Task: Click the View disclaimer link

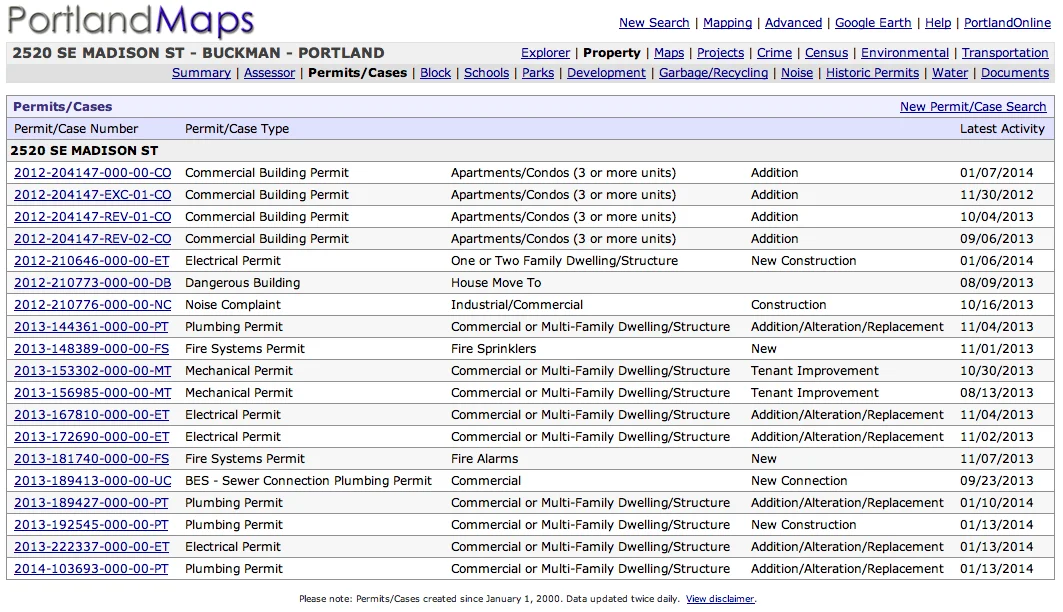Action: 720,599
